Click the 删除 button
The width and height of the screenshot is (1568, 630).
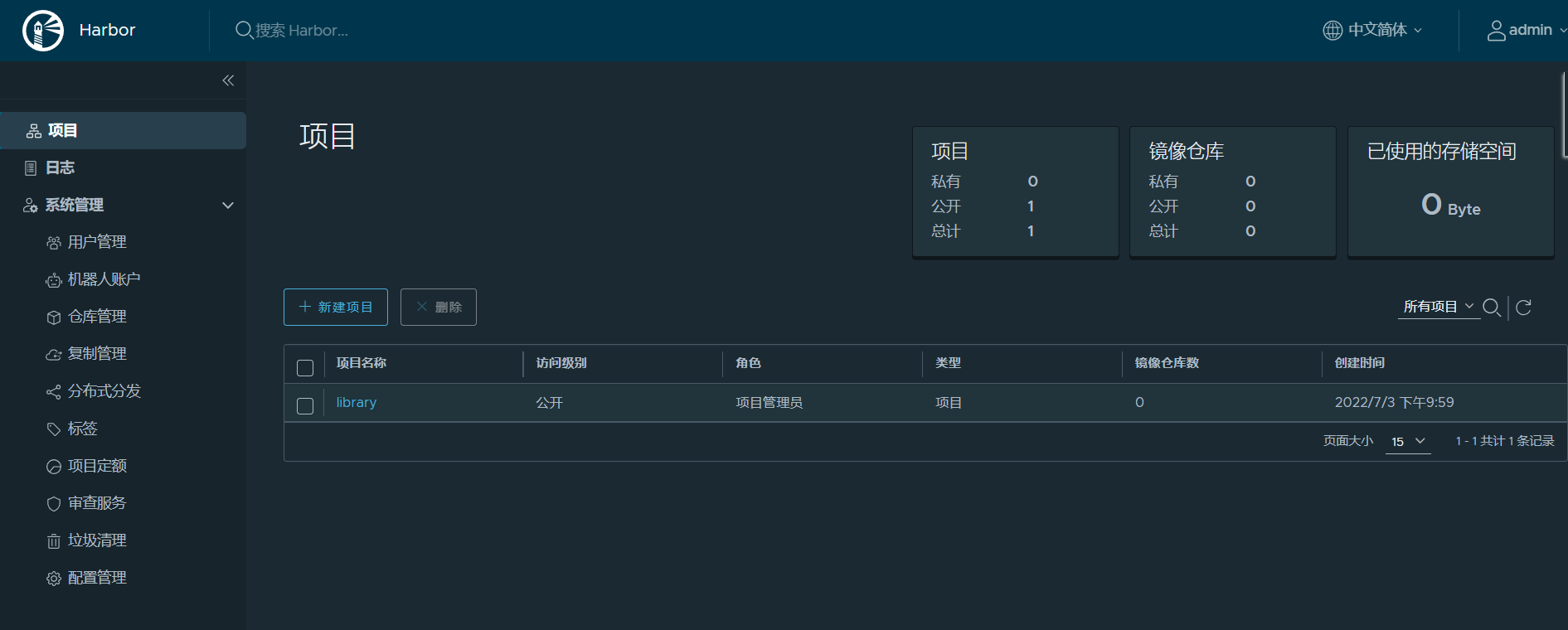pos(439,307)
